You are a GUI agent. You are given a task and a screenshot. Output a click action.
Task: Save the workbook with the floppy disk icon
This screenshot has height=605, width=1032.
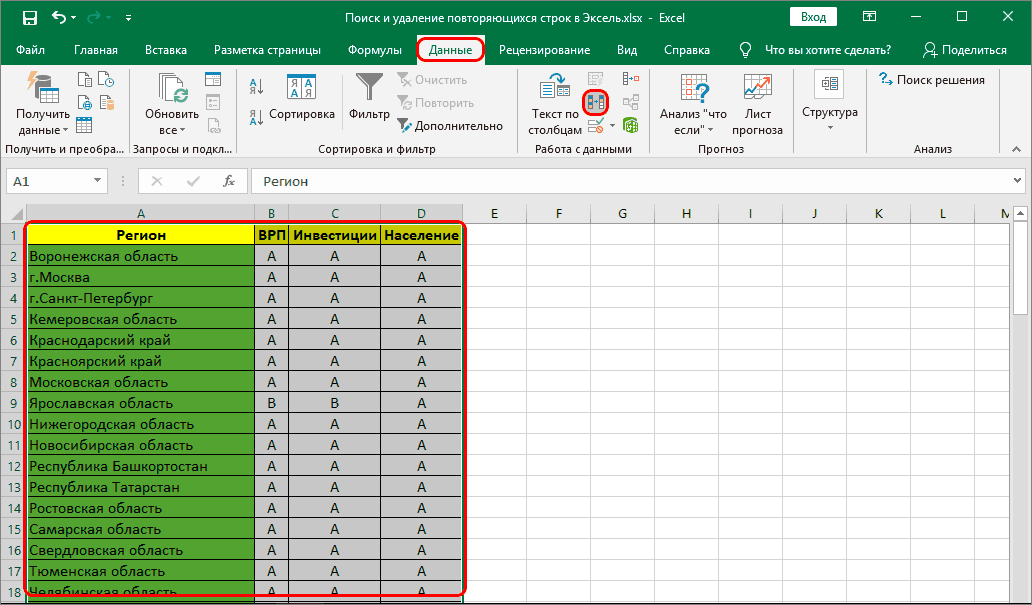tap(29, 18)
